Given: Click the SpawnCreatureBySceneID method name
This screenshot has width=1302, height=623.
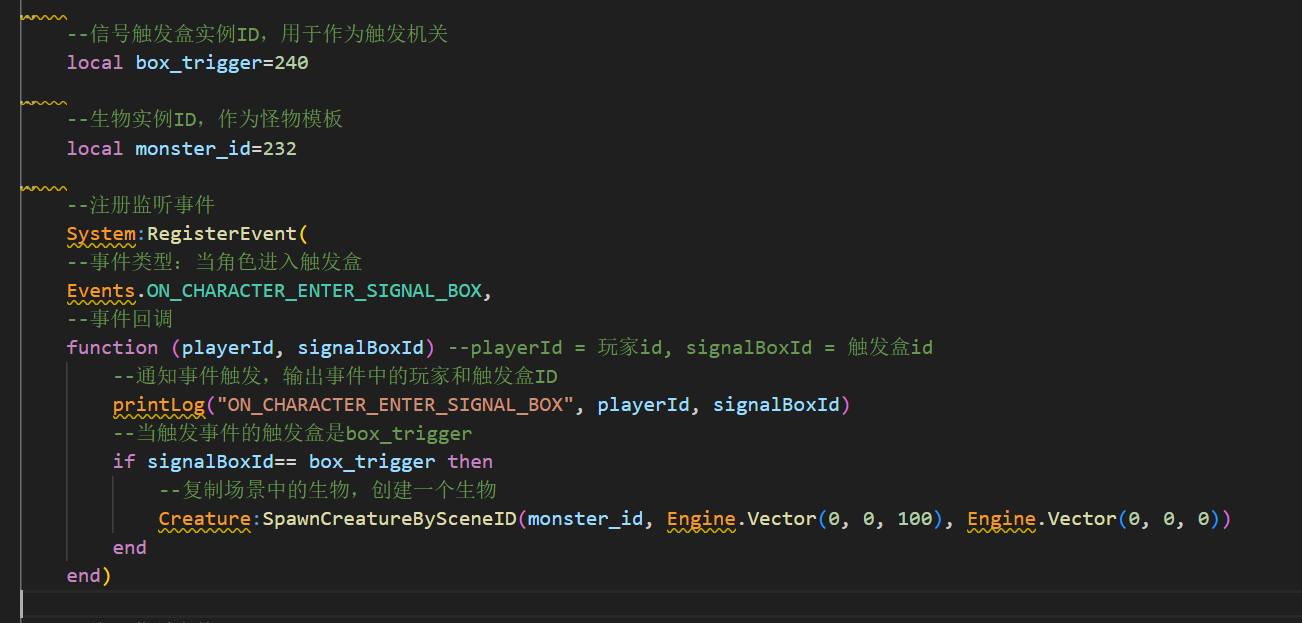Looking at the screenshot, I should coord(389,519).
